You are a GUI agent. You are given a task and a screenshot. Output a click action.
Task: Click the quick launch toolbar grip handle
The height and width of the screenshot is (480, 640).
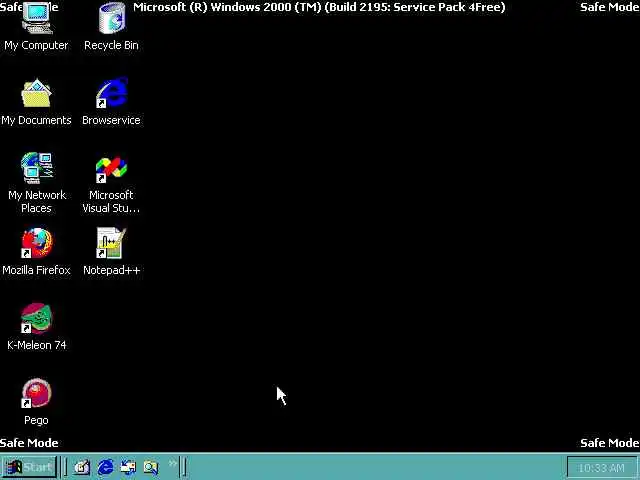click(x=65, y=467)
